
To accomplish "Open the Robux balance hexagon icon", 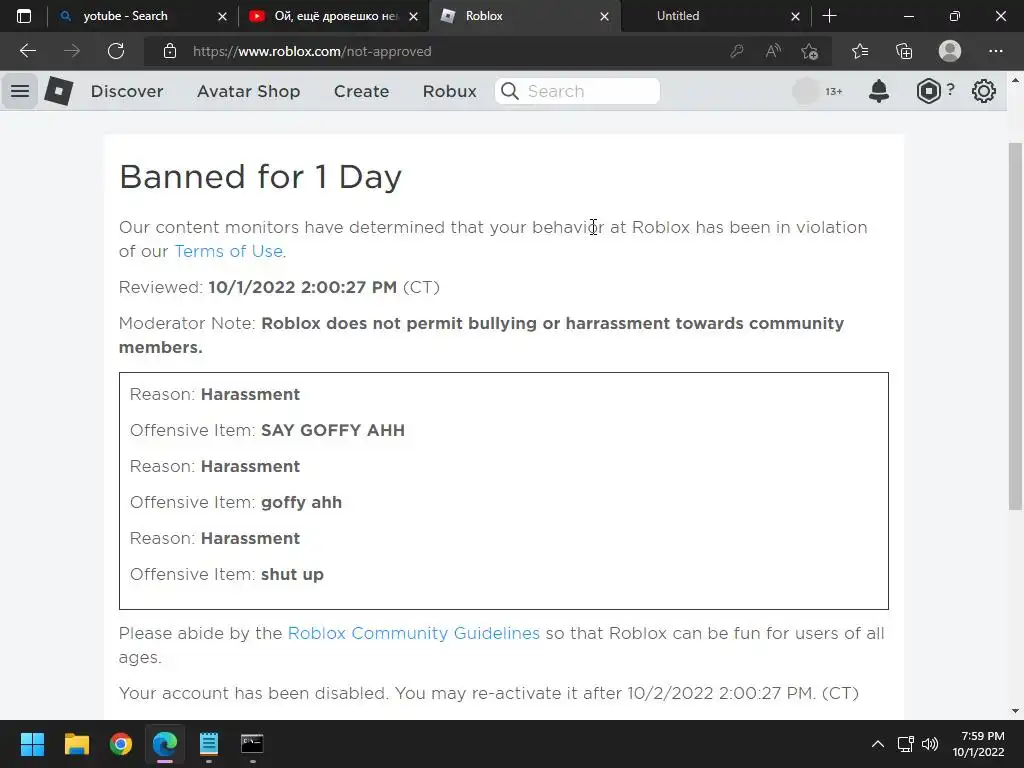I will [928, 91].
